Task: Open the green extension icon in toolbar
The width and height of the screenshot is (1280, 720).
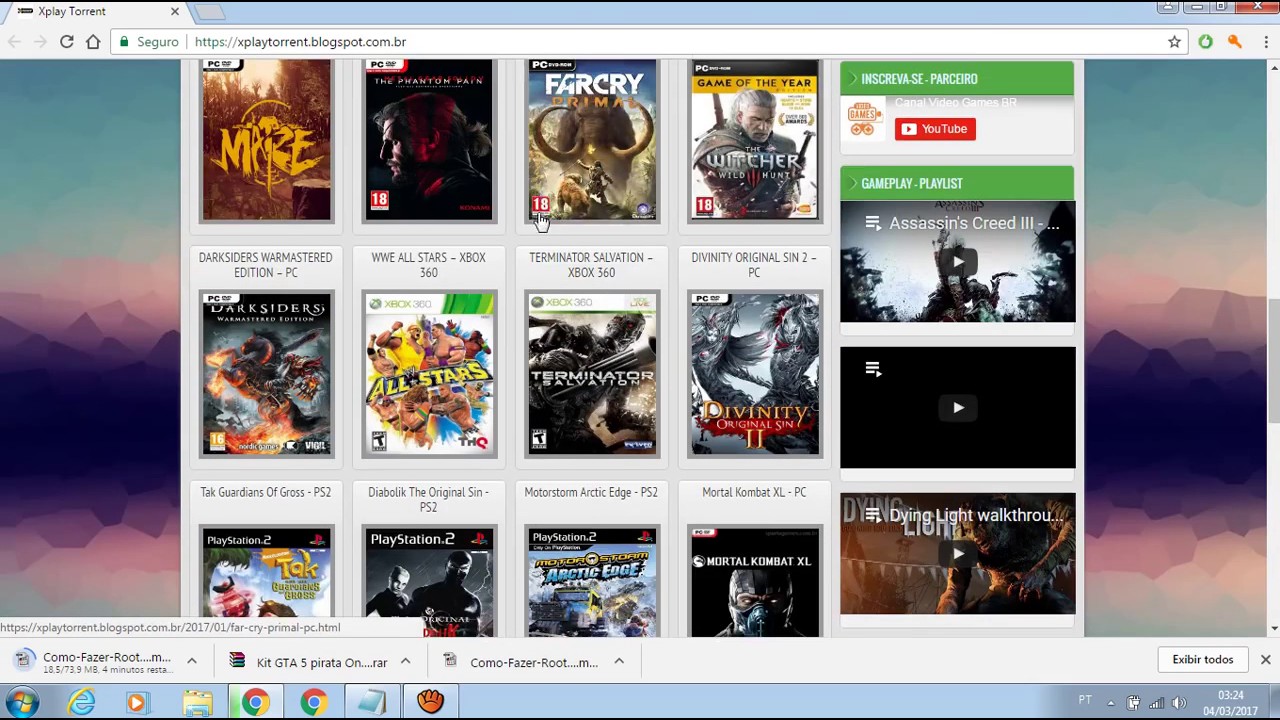Action: (1205, 42)
